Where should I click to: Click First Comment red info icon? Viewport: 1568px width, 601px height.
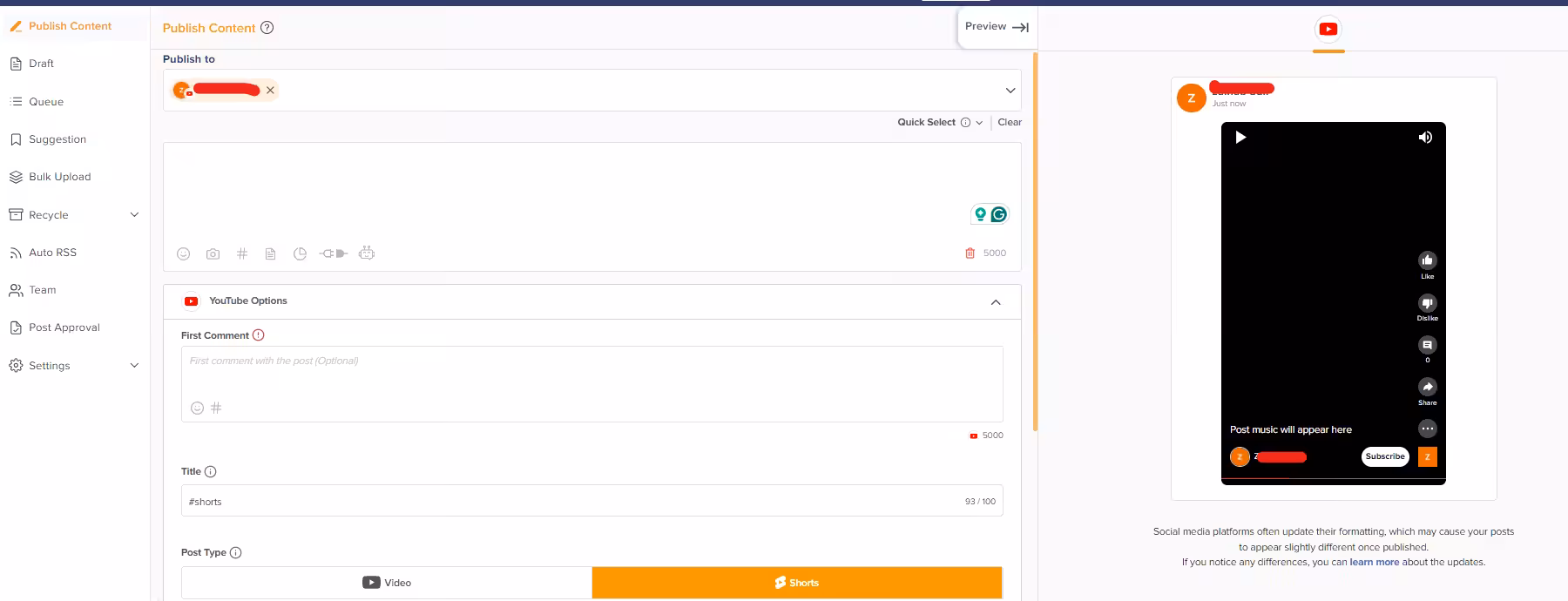pyautogui.click(x=258, y=335)
